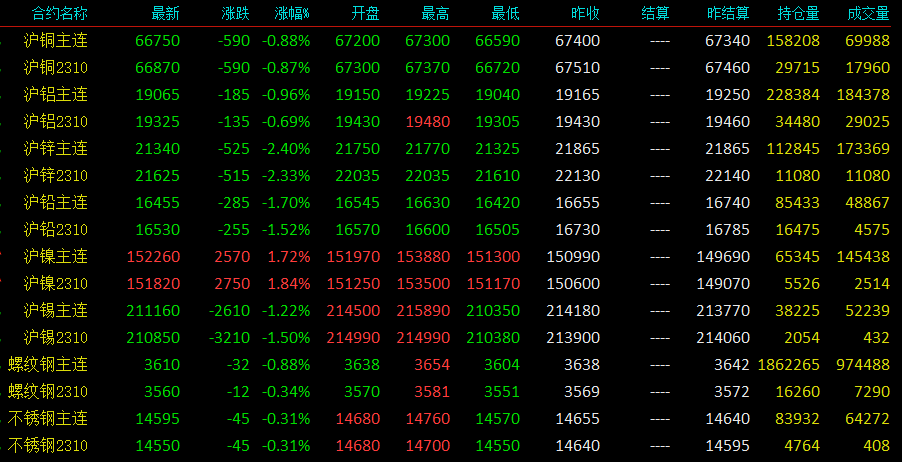This screenshot has width=902, height=462.
Task: Select the 合约名称 column header
Action: pyautogui.click(x=59, y=13)
